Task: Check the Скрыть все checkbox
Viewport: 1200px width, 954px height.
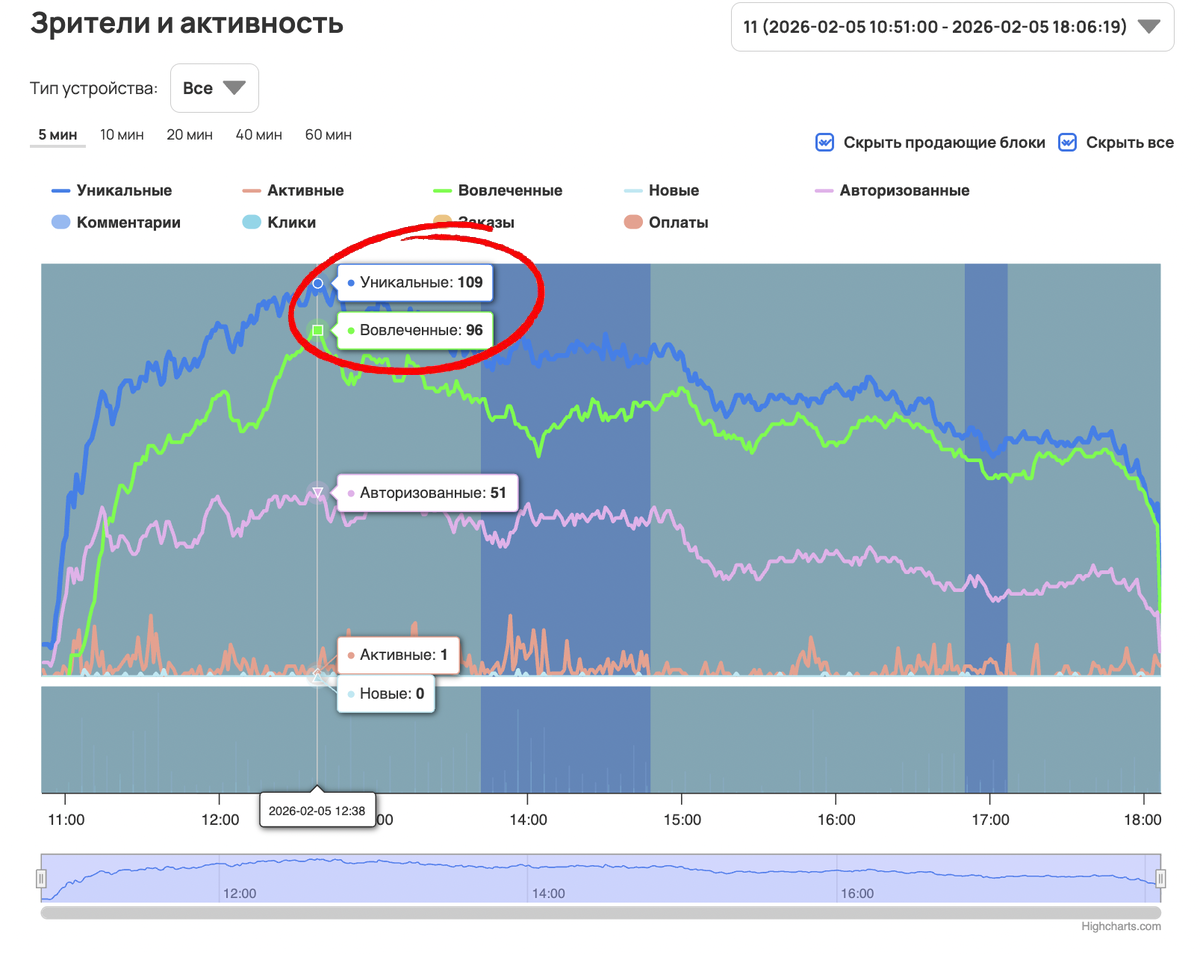Action: tap(1068, 143)
